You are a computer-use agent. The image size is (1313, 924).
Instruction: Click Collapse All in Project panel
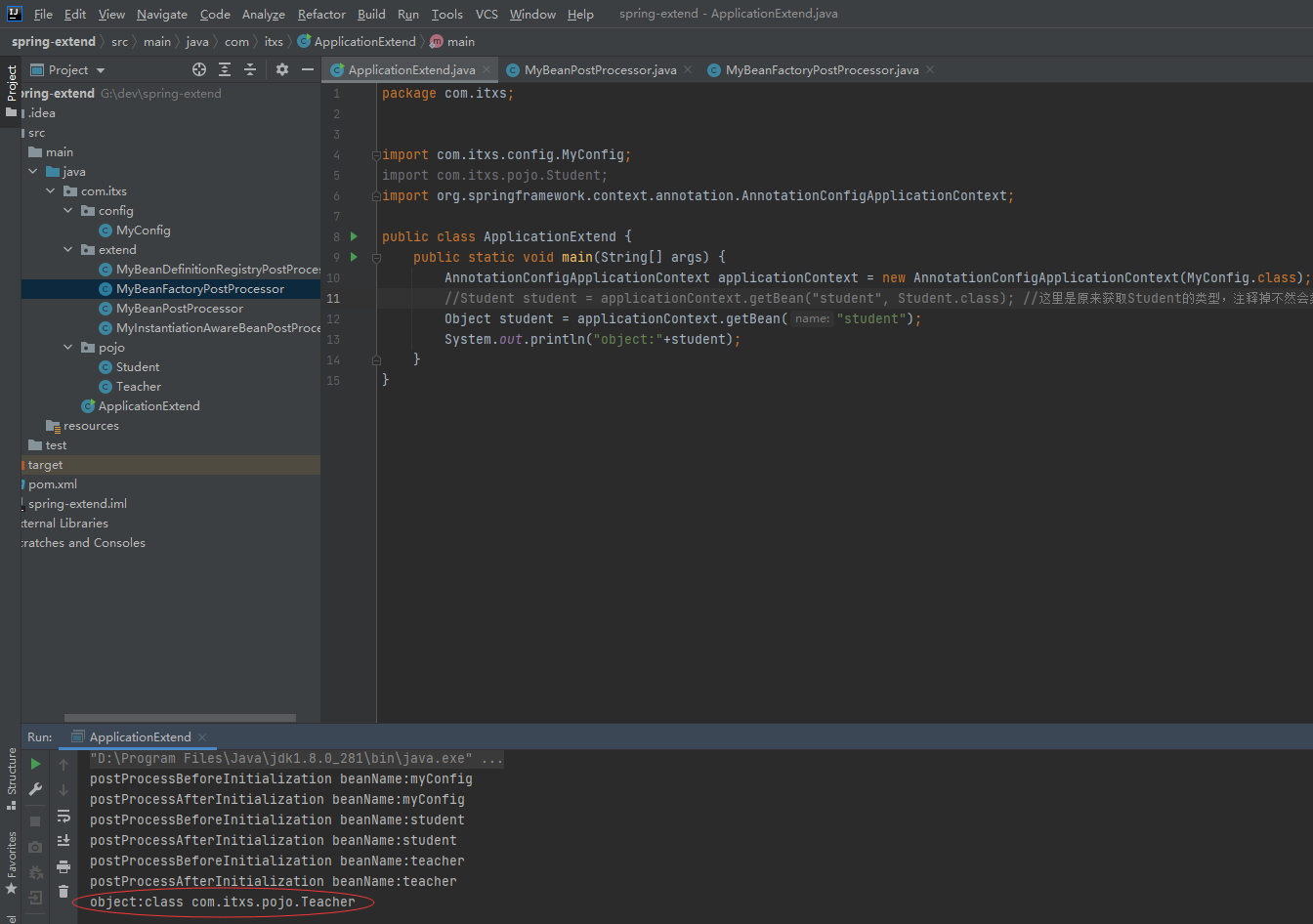250,69
